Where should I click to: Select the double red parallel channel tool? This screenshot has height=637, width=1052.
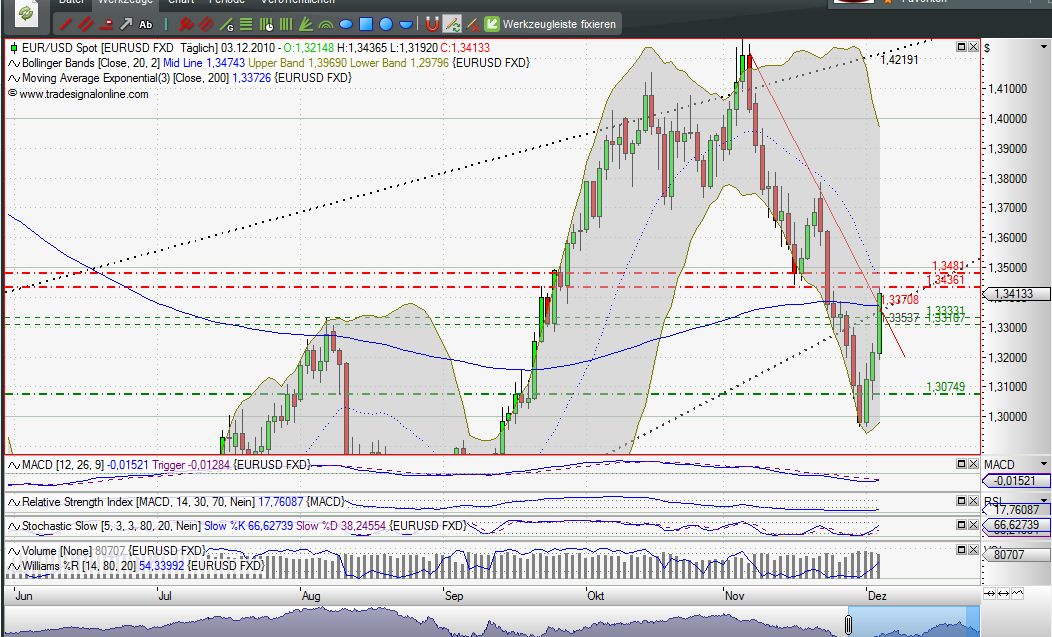(85, 25)
